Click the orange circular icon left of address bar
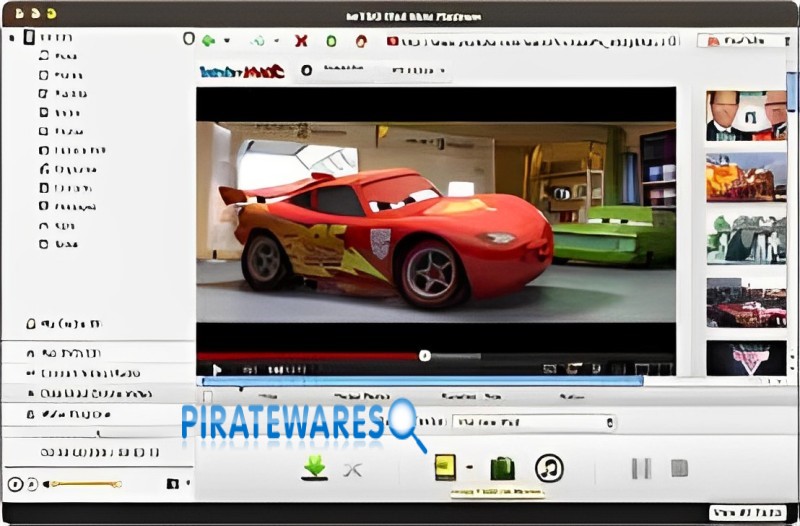This screenshot has width=800, height=526. [361, 41]
